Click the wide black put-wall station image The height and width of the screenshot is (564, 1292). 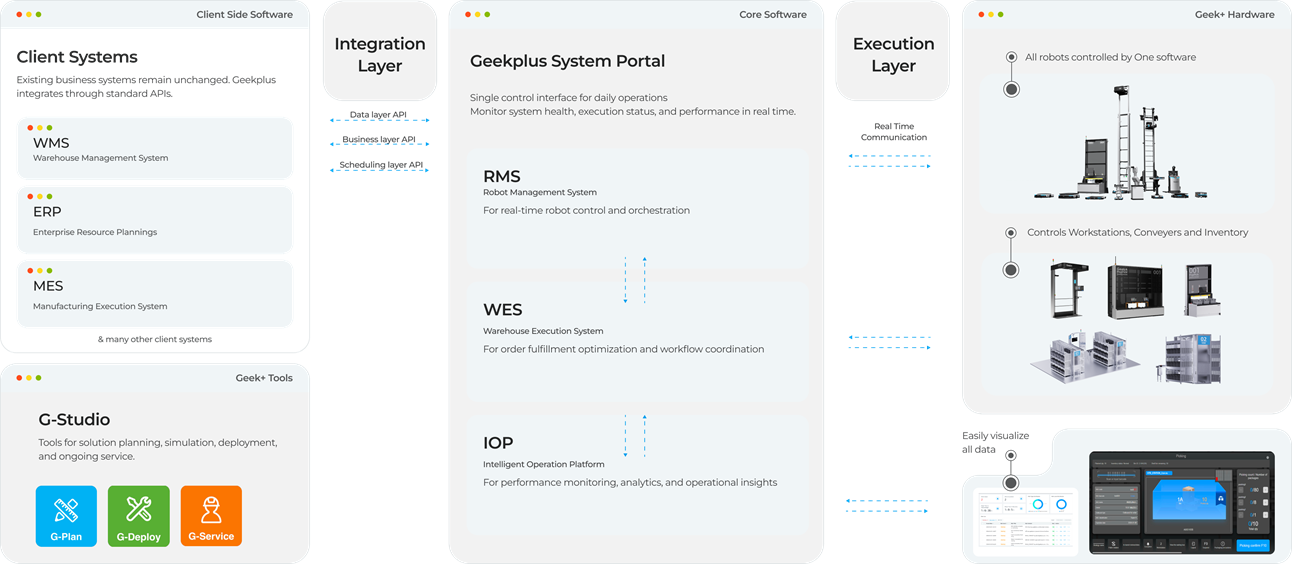(x=1135, y=288)
